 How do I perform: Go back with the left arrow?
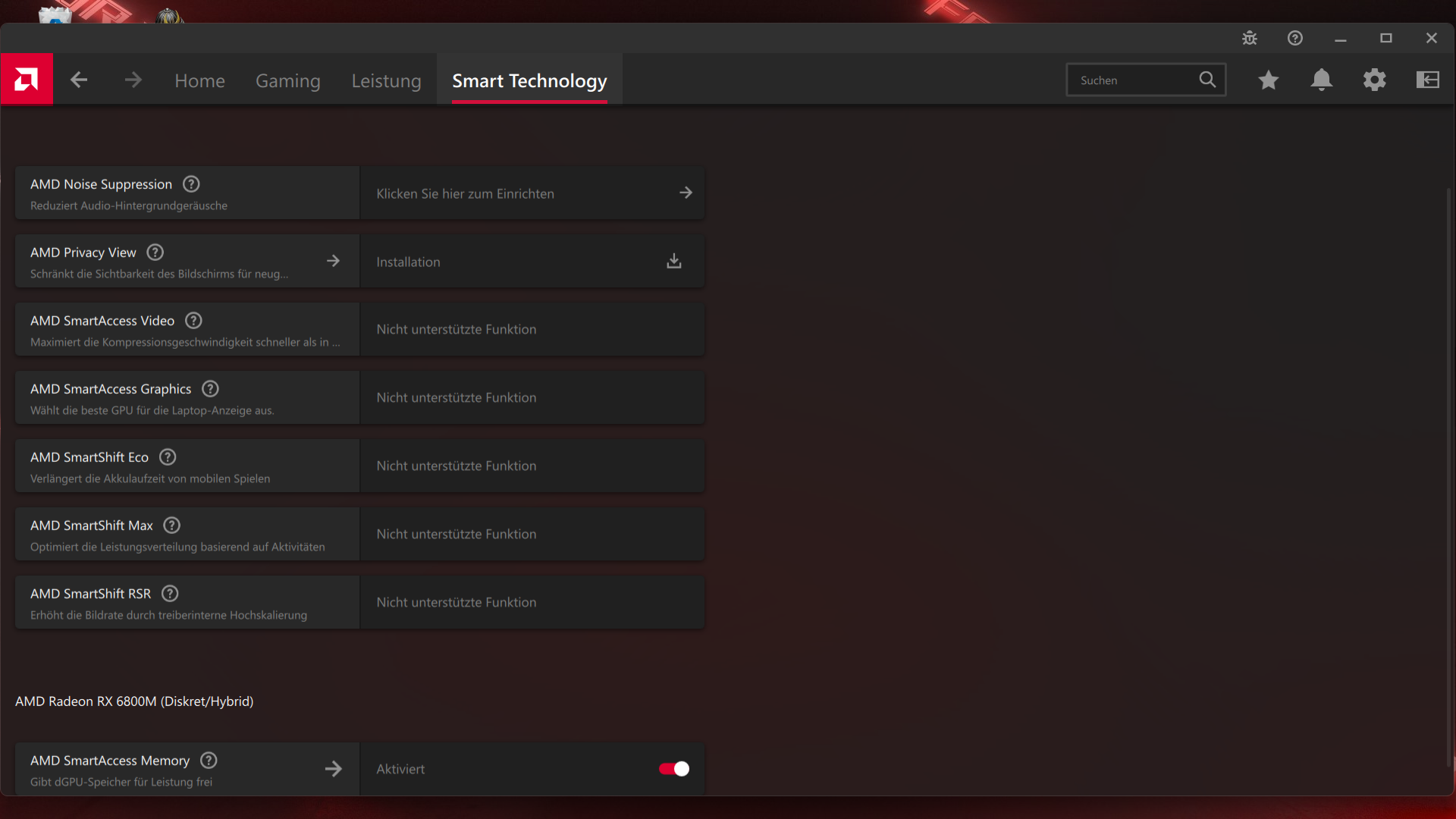79,80
